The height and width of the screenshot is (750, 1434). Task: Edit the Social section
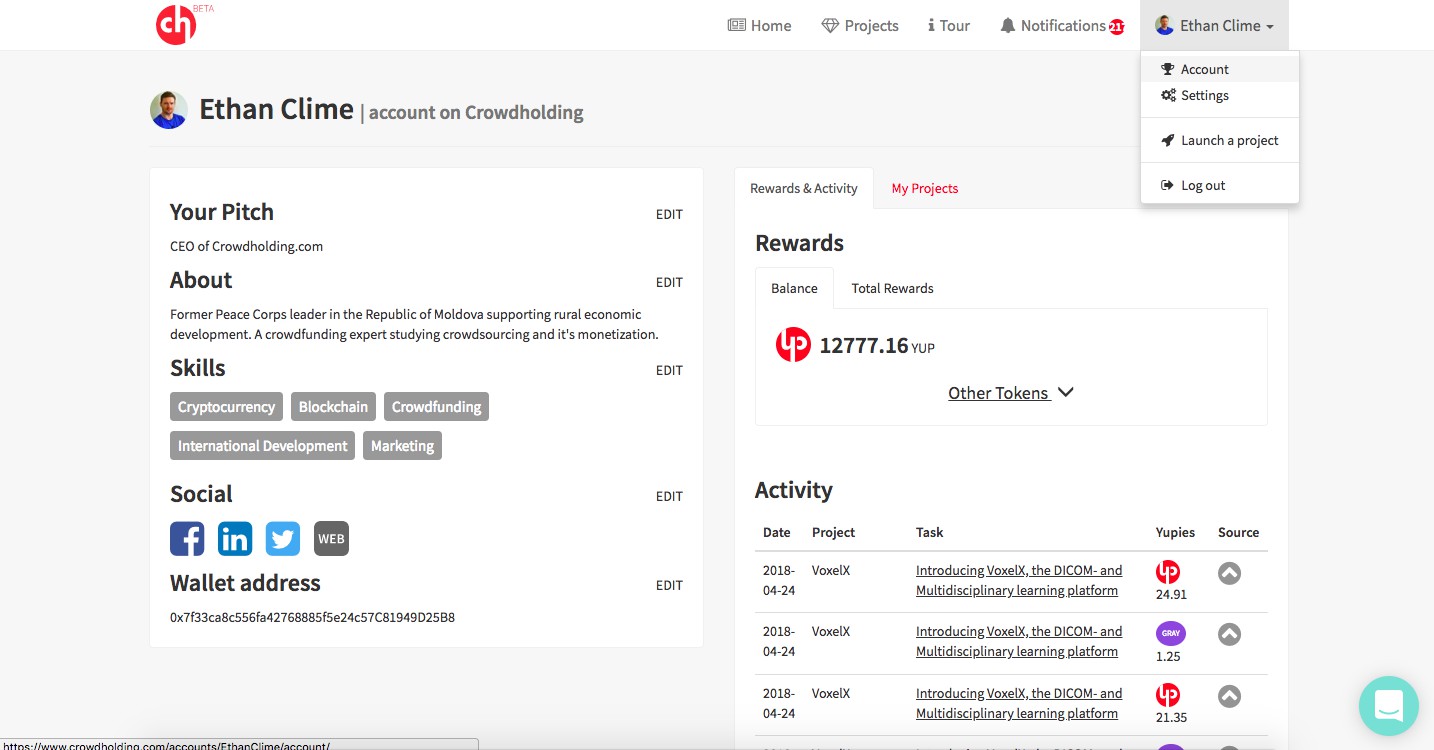tap(669, 496)
